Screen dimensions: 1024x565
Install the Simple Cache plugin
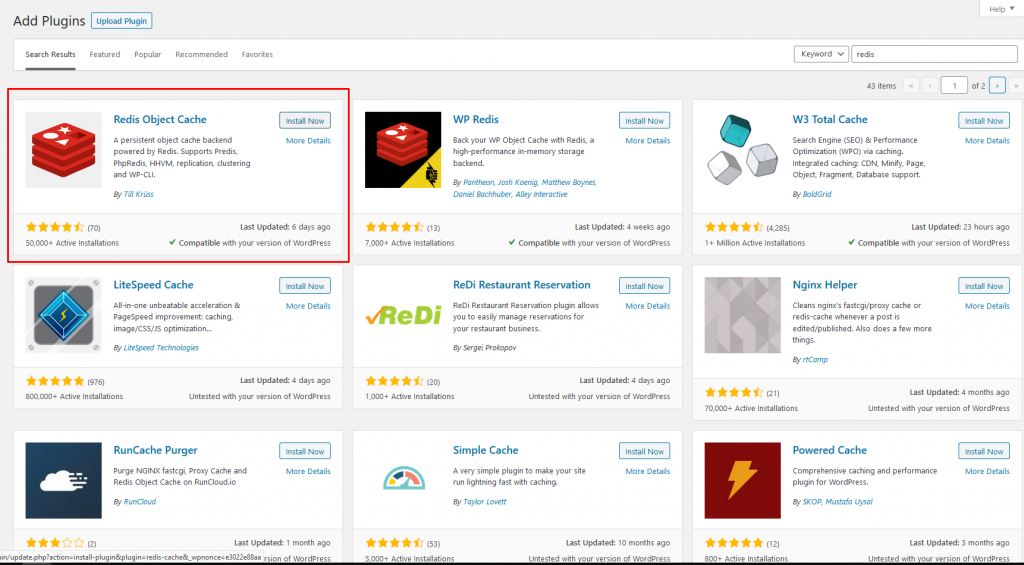coord(645,451)
